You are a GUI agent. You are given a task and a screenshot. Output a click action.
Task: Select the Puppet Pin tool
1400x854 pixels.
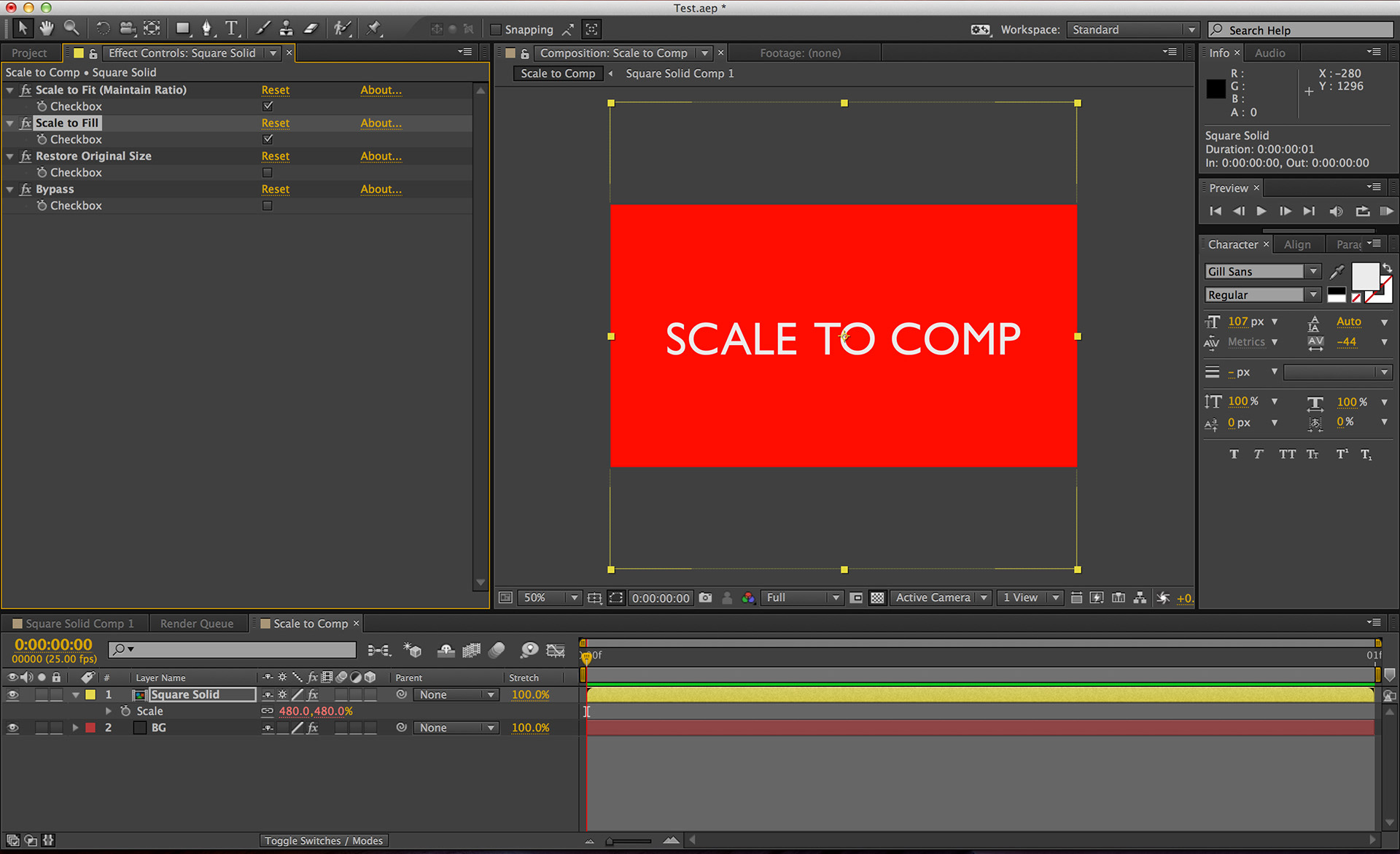coord(374,28)
